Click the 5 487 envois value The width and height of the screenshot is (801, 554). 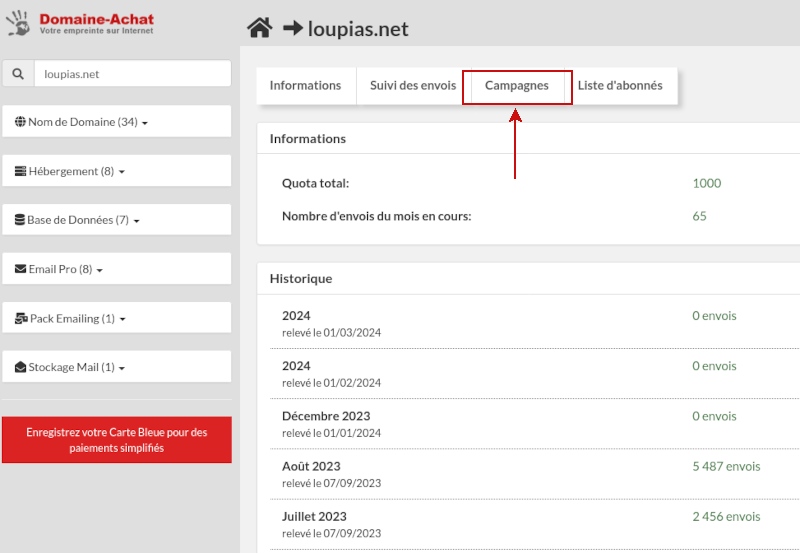[726, 466]
